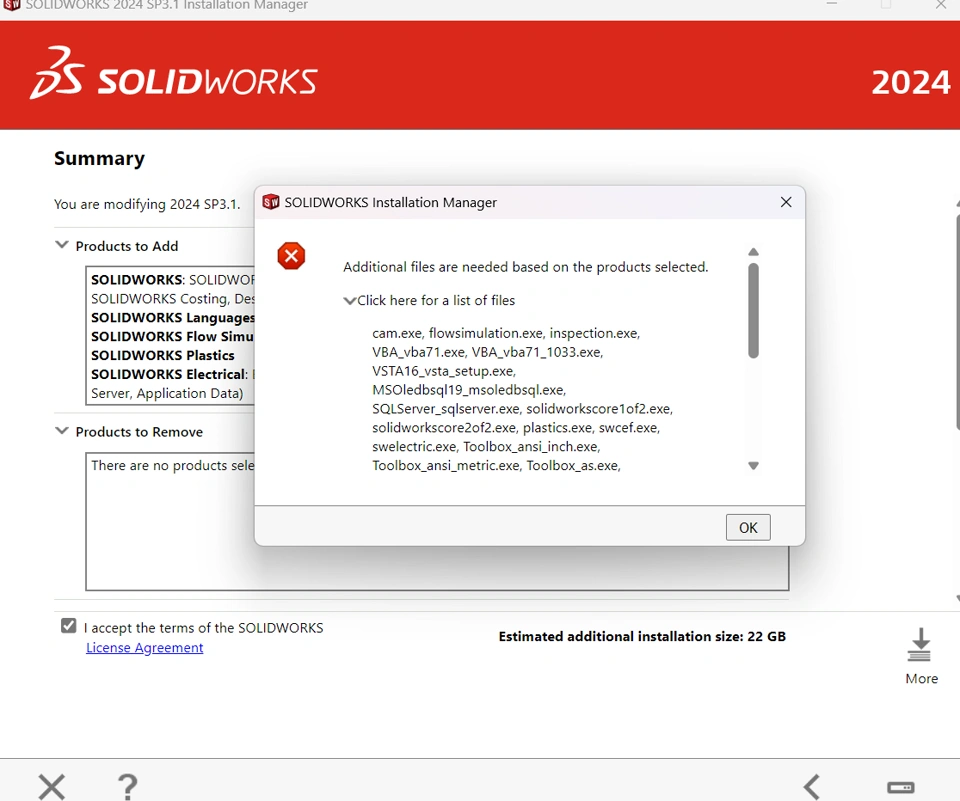Screen dimensions: 960x801
Task: Click the 'SOLIDWORKS Flow Simu' product entry
Action: point(172,336)
